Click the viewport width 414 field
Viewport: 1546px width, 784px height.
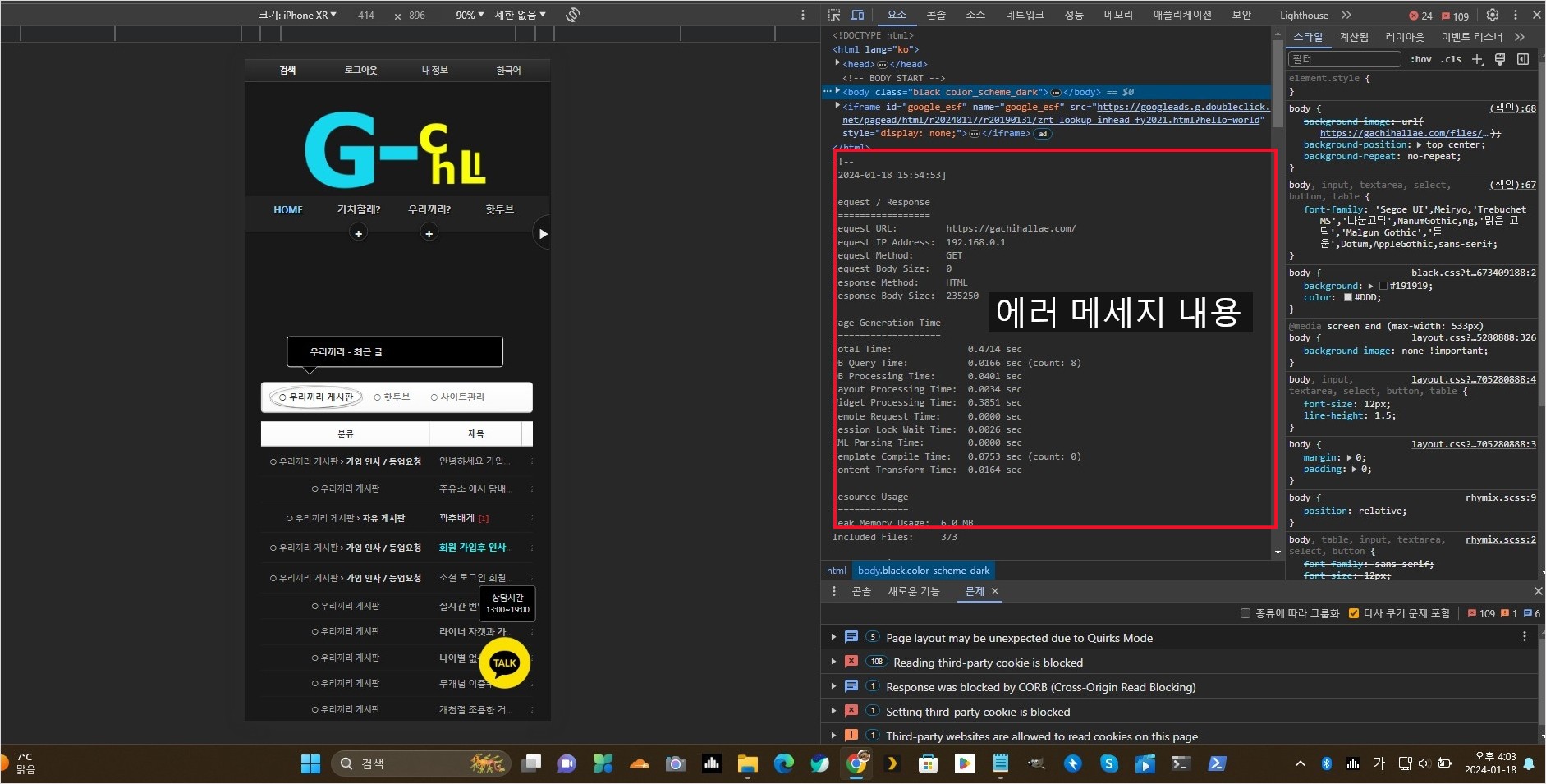click(x=366, y=16)
